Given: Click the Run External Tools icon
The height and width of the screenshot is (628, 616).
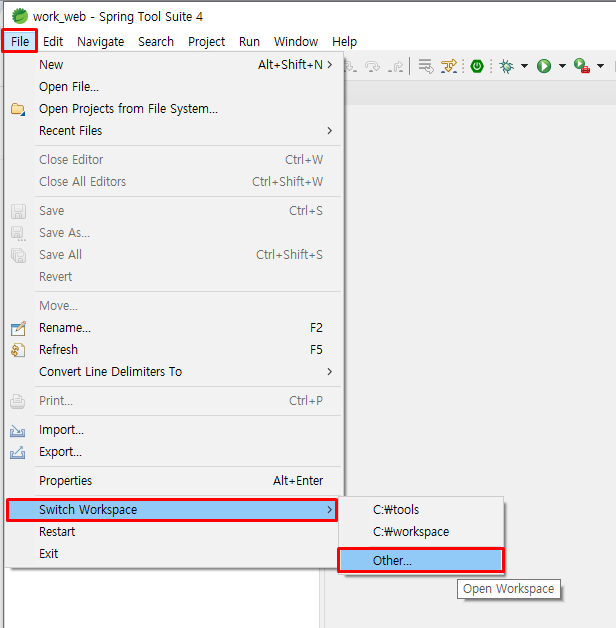Looking at the screenshot, I should [x=582, y=66].
